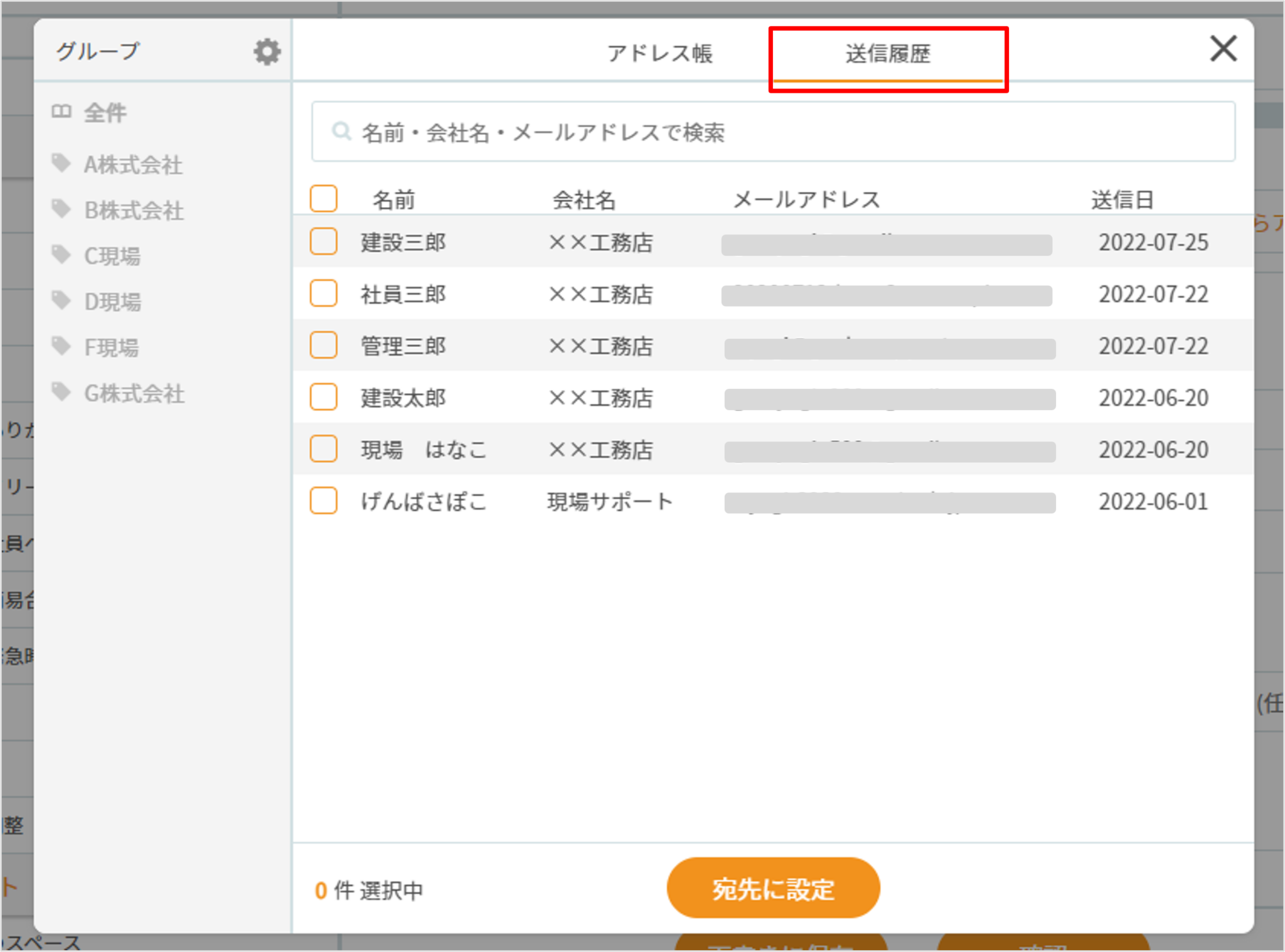The width and height of the screenshot is (1285, 952).
Task: Click tag icon beside A株式会社
Action: coord(61,162)
